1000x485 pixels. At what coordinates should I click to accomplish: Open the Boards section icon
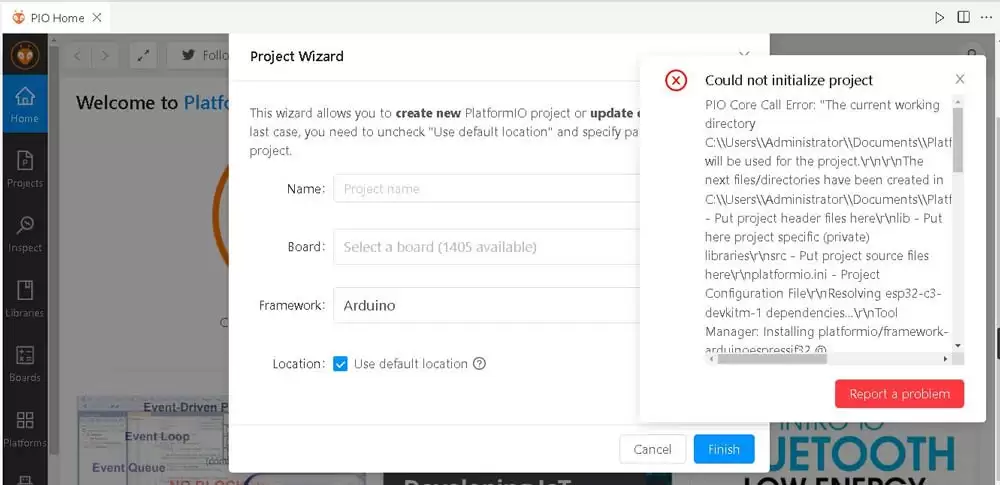(x=25, y=363)
